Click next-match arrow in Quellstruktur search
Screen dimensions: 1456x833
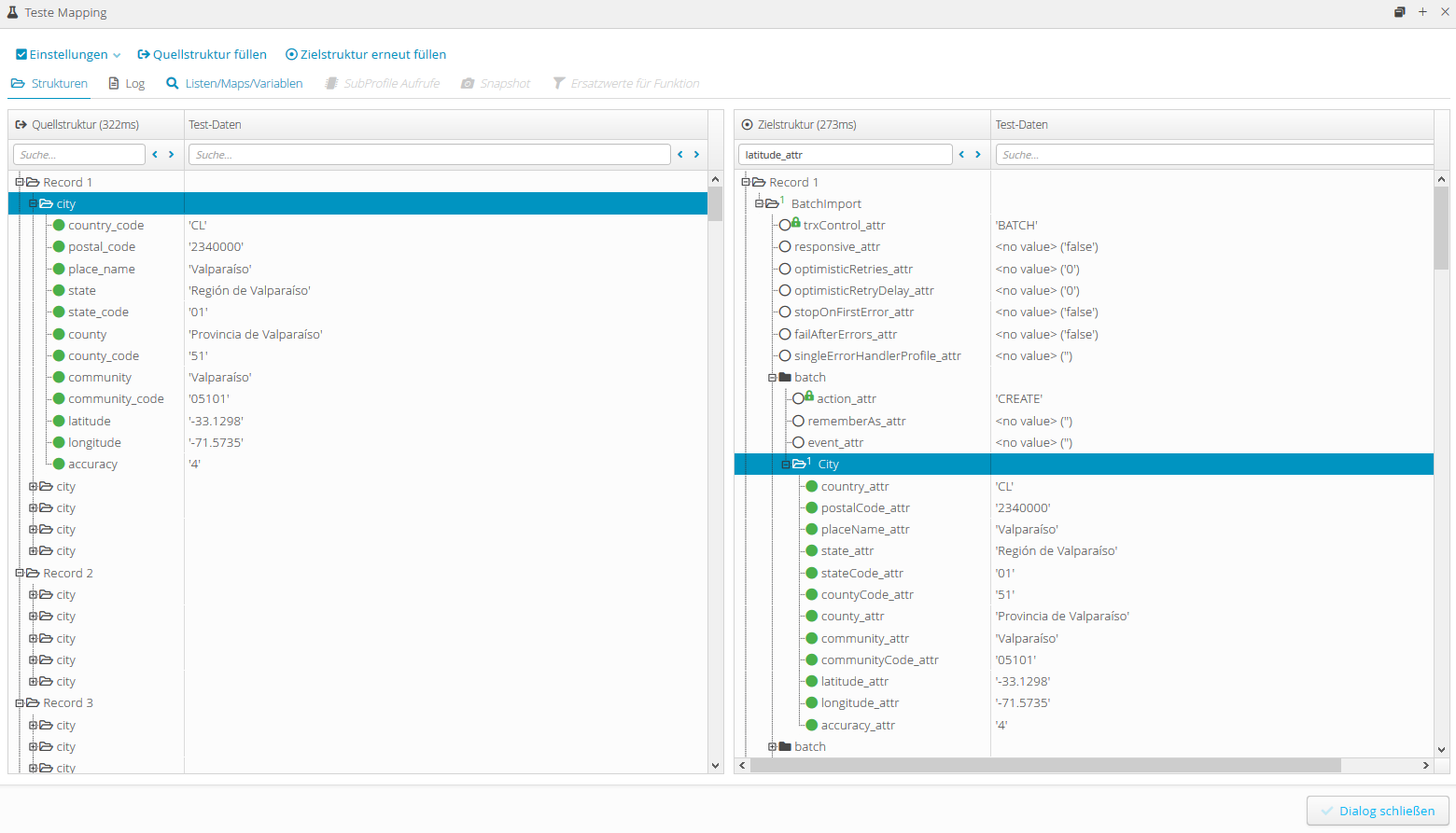coord(172,155)
